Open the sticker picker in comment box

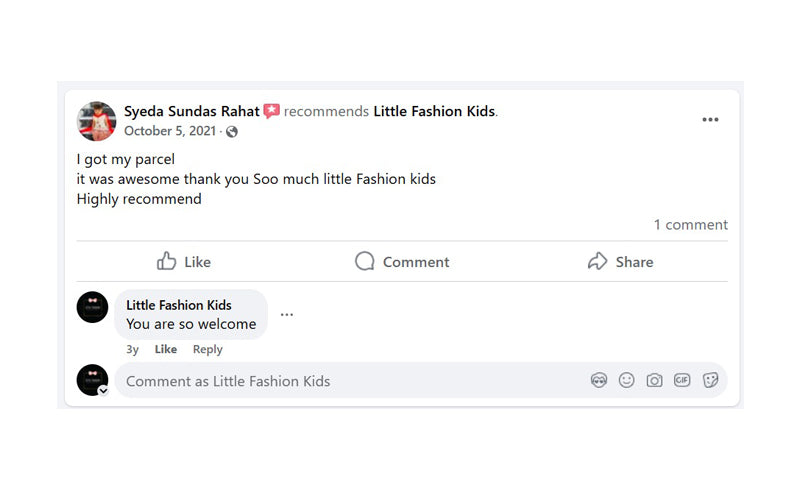coord(710,380)
